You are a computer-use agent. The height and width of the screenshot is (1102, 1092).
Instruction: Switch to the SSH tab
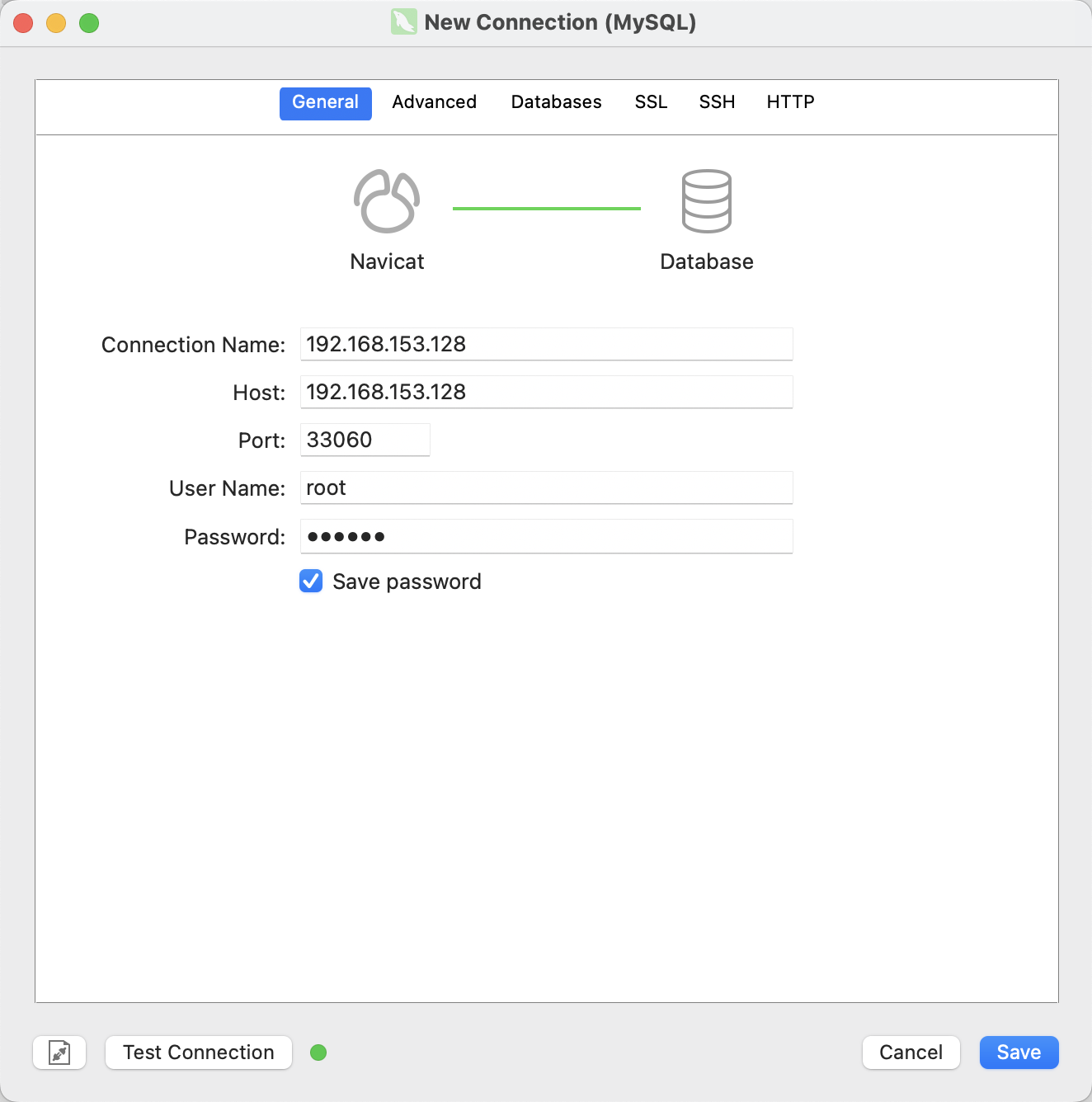tap(717, 102)
